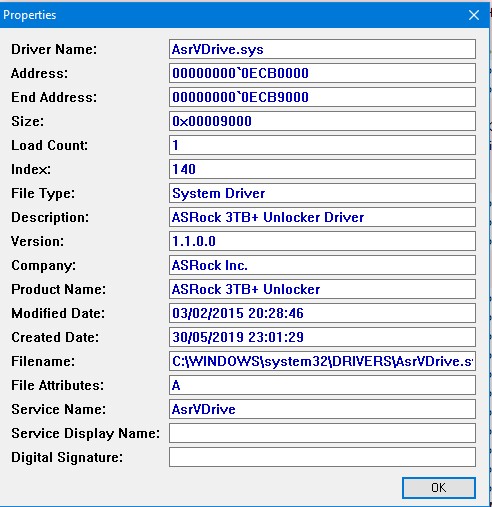Click the Address field value
The height and width of the screenshot is (507, 492).
click(322, 73)
